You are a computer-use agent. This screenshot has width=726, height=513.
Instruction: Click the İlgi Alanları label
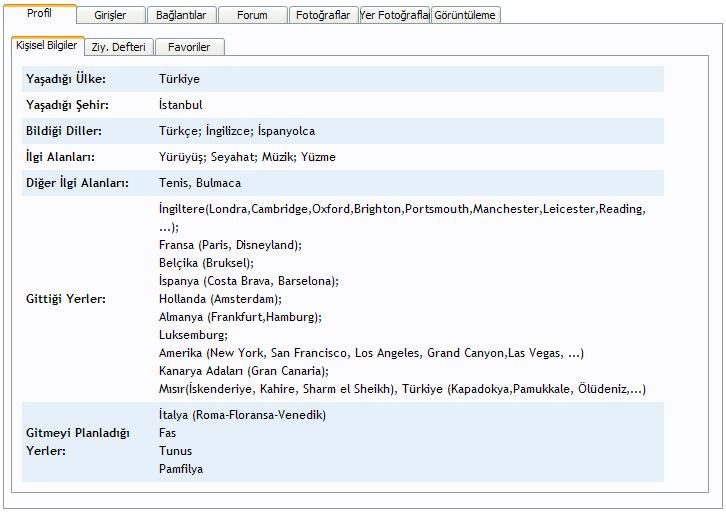point(61,157)
